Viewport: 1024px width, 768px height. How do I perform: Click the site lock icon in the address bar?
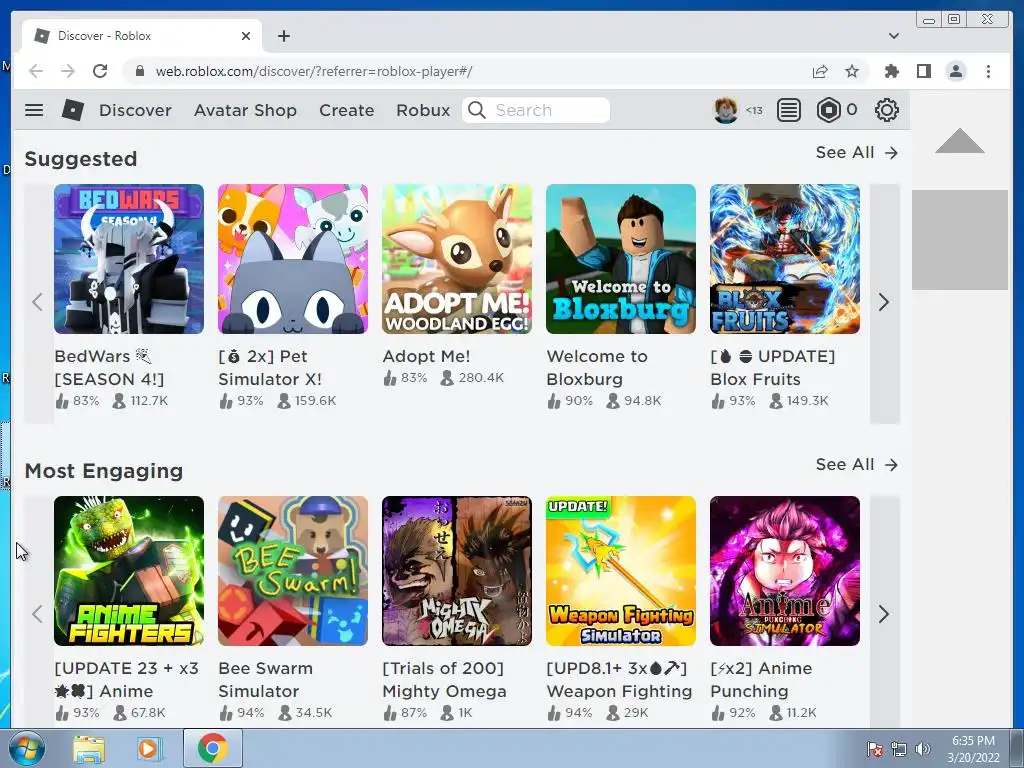pos(139,71)
